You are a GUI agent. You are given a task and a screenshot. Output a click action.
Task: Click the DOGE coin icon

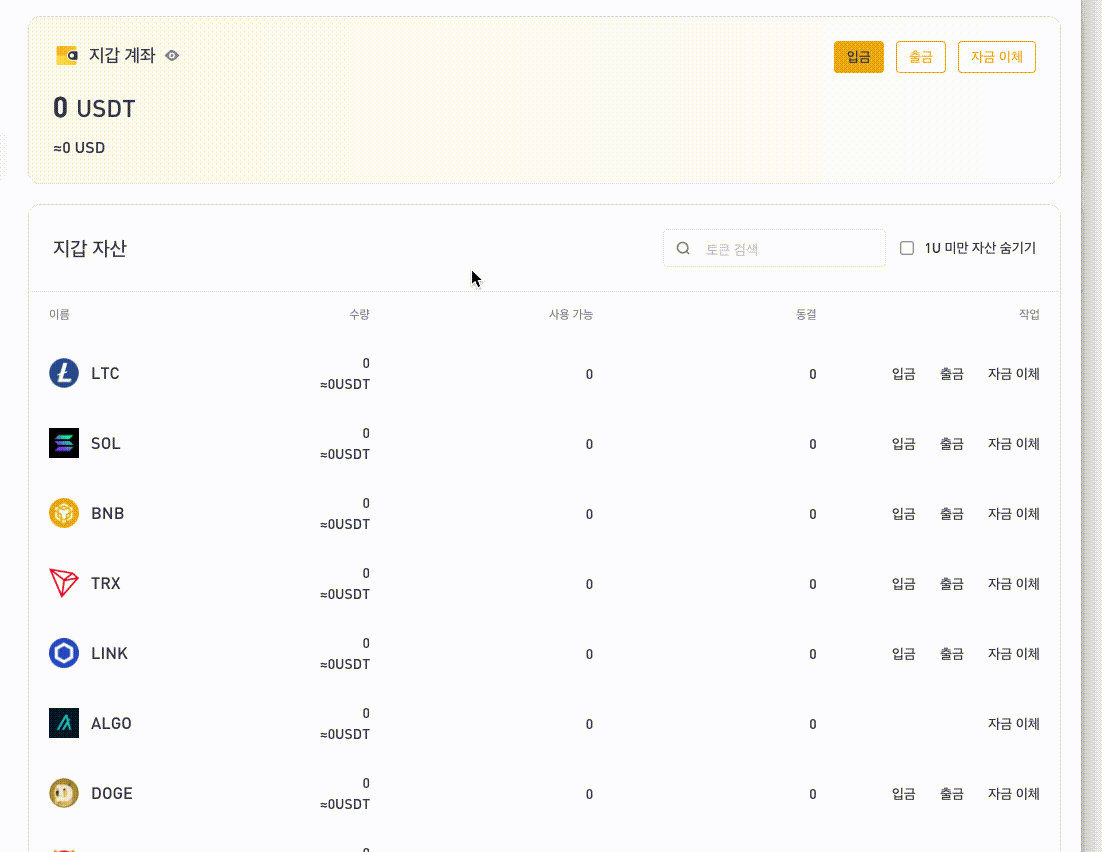coord(64,793)
